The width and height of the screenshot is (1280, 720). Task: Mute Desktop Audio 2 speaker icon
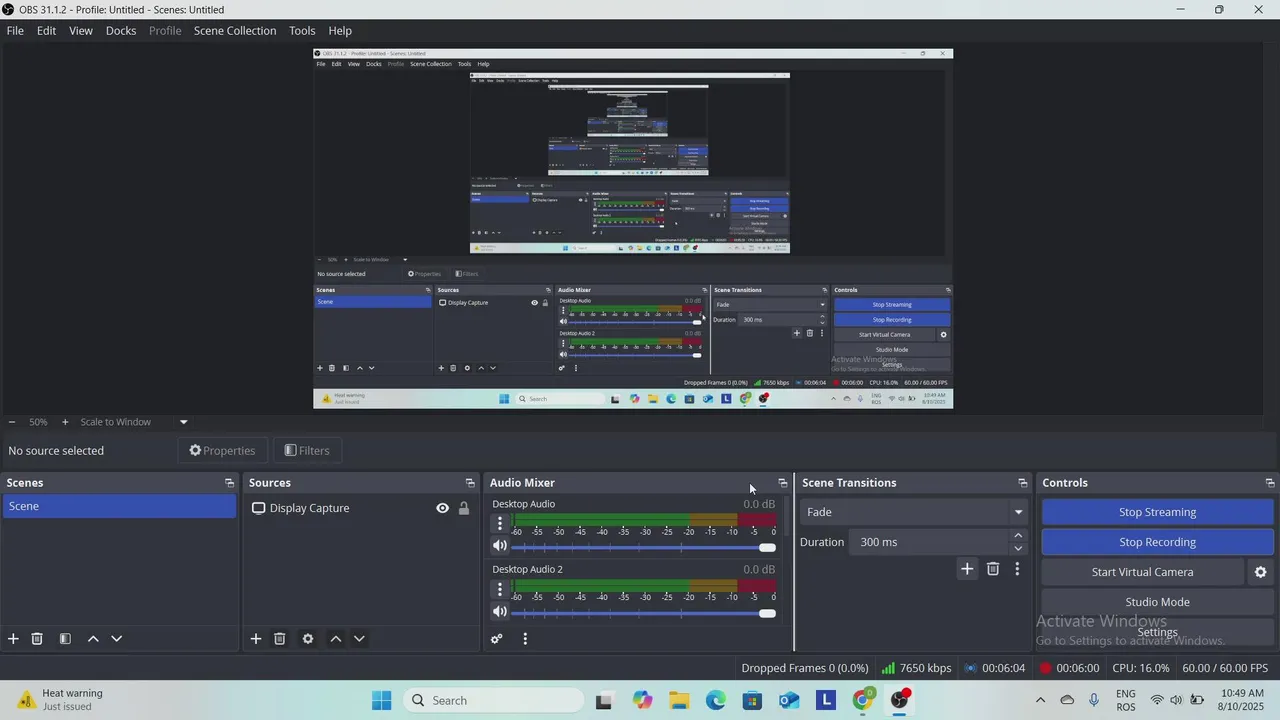[x=500, y=612]
